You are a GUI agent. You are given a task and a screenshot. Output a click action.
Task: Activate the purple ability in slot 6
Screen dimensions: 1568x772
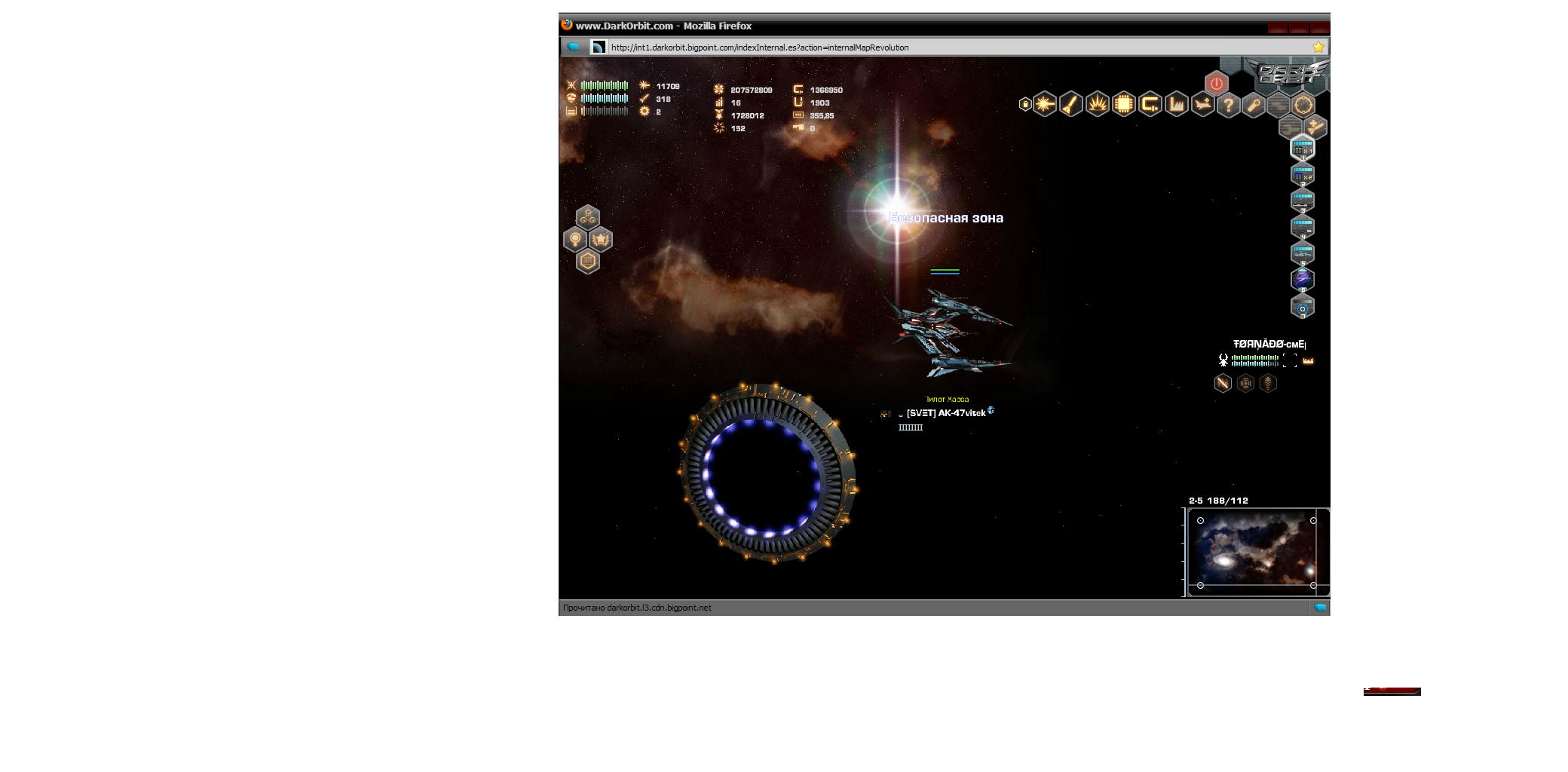pos(1303,280)
